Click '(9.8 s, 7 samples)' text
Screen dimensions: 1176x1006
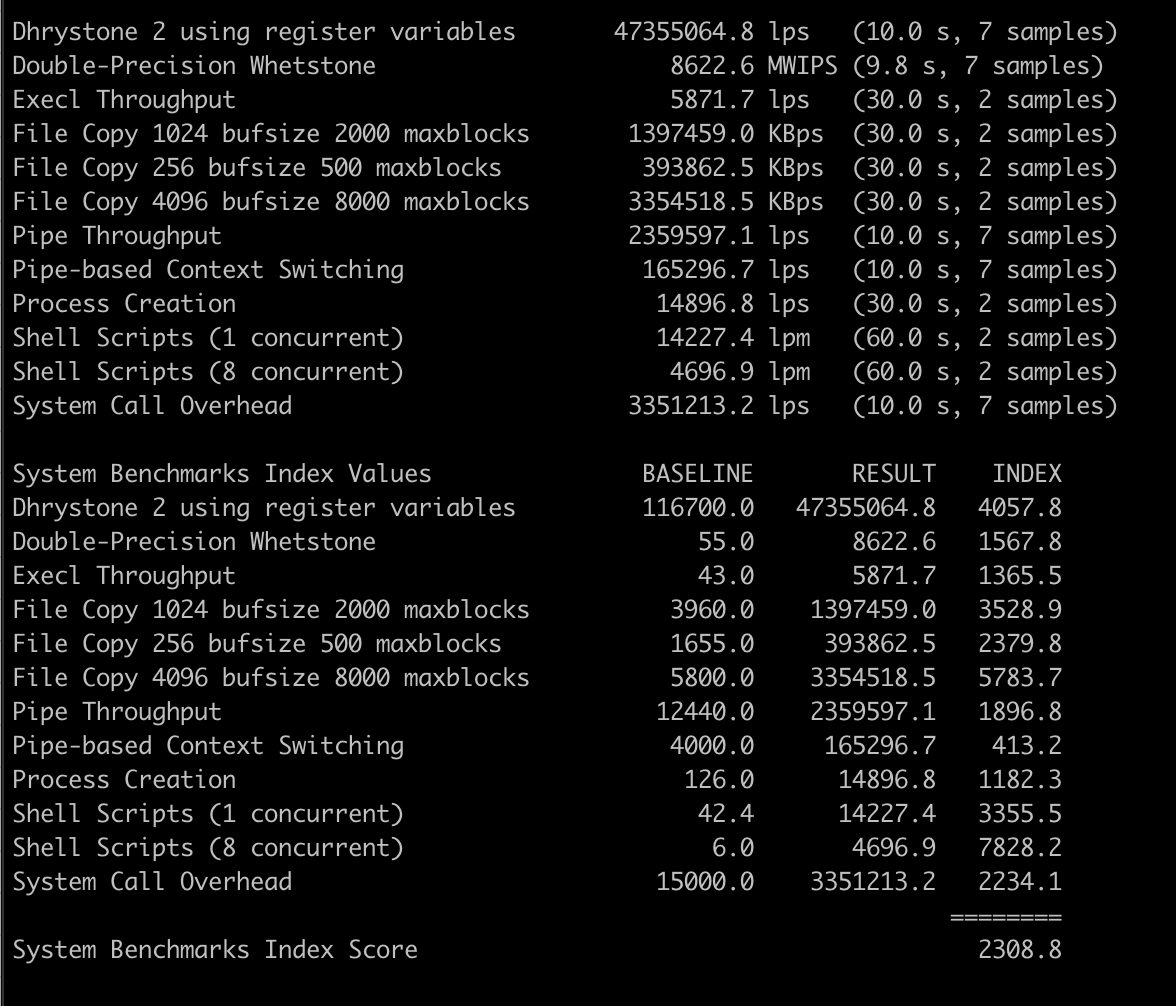pos(978,66)
